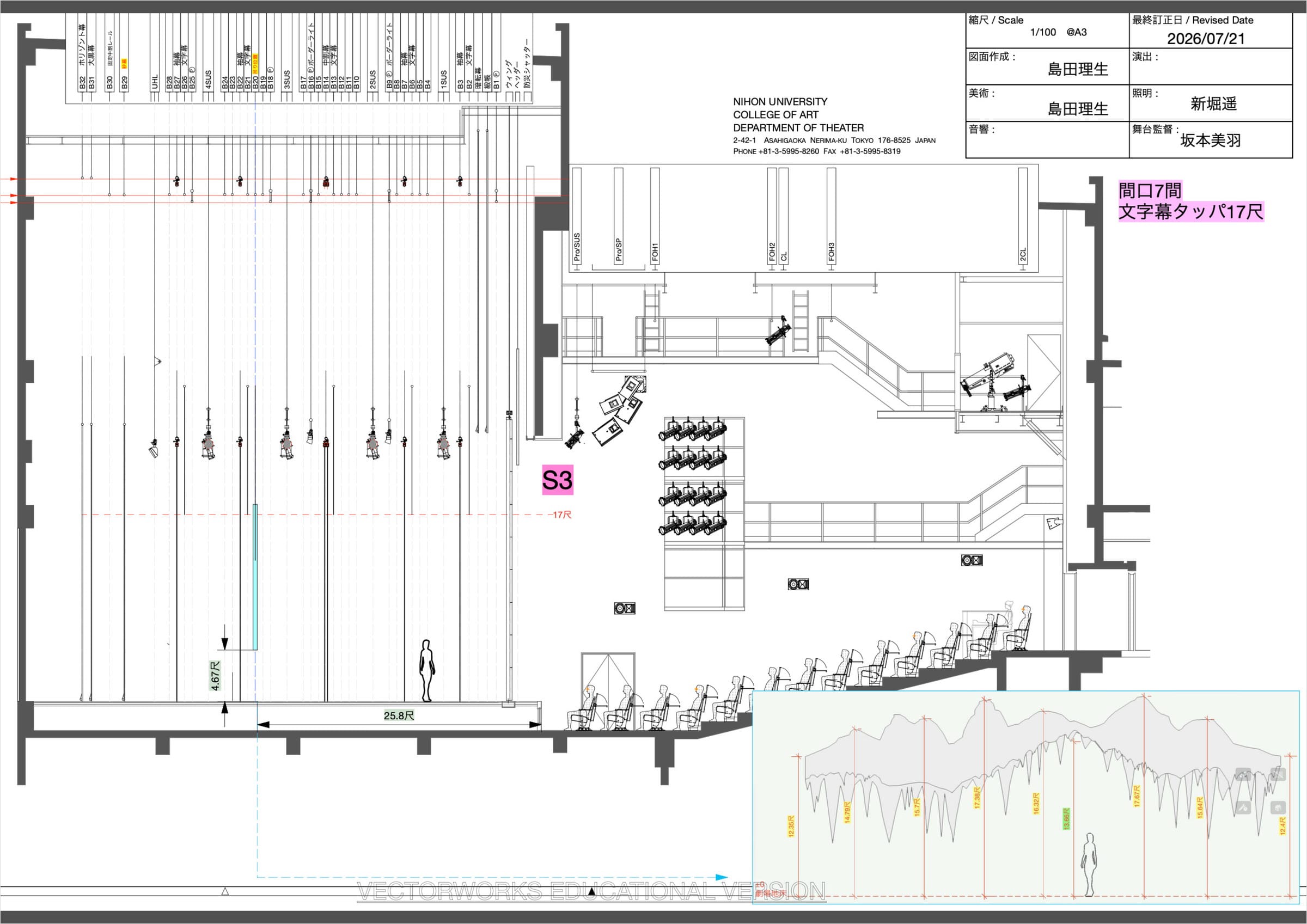The width and height of the screenshot is (1307, 924).
Task: Click the UHL batten label
Action: coord(154,82)
